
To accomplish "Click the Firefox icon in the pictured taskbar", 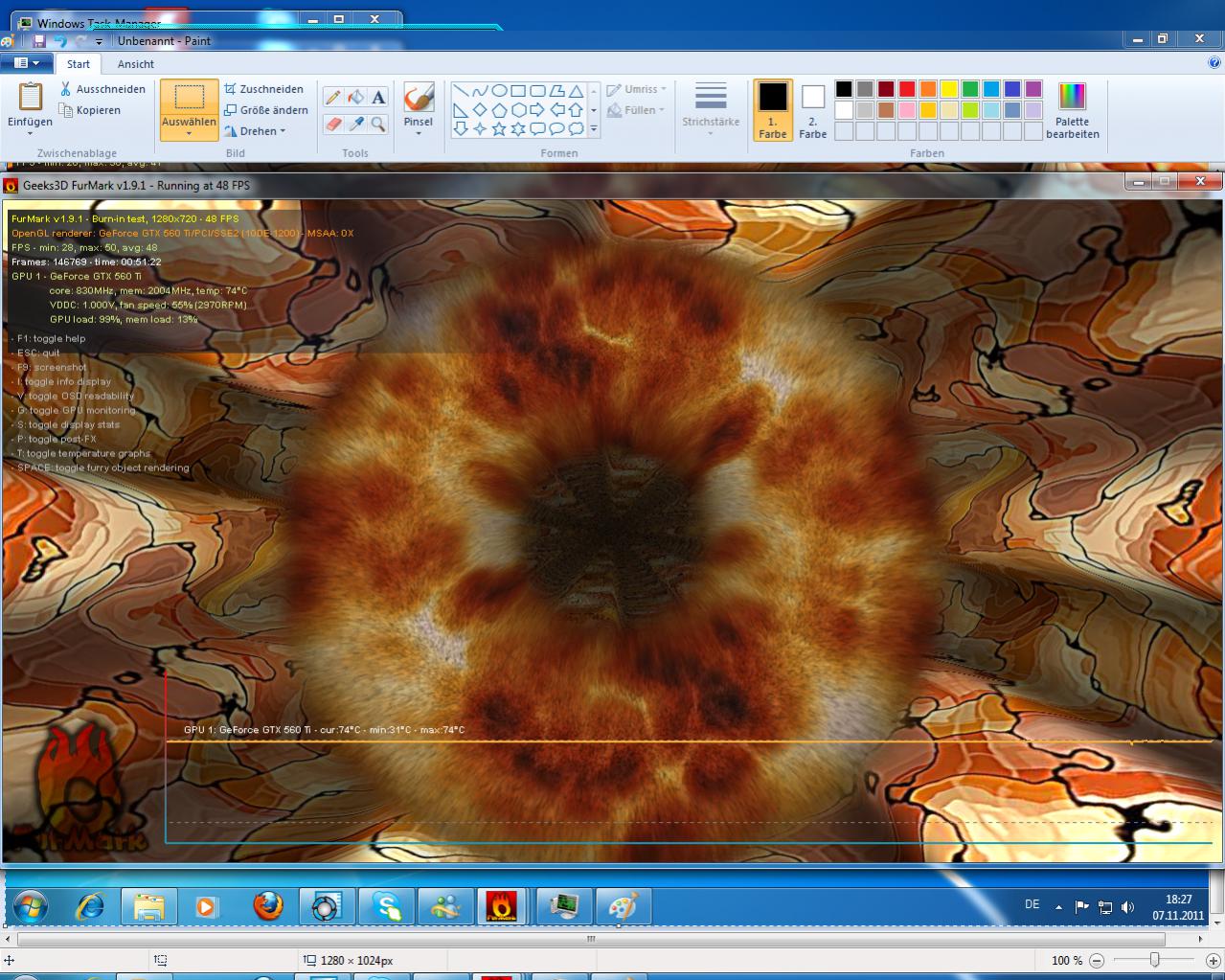I will pos(268,905).
